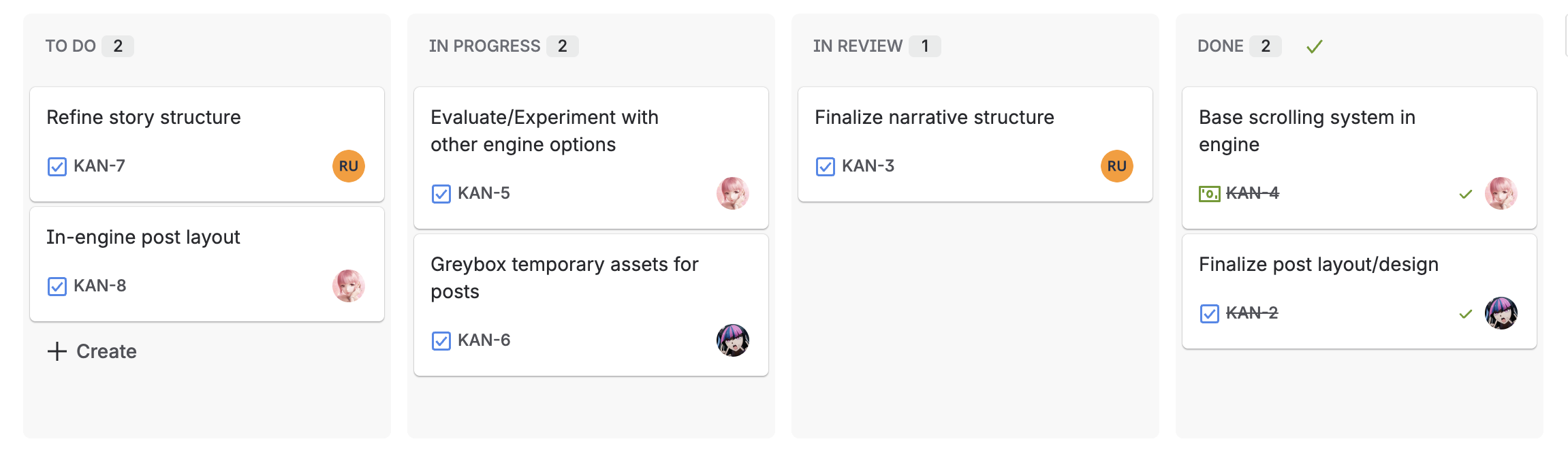Open the KAN-8 issue key link
This screenshot has width=1568, height=467.
[100, 286]
